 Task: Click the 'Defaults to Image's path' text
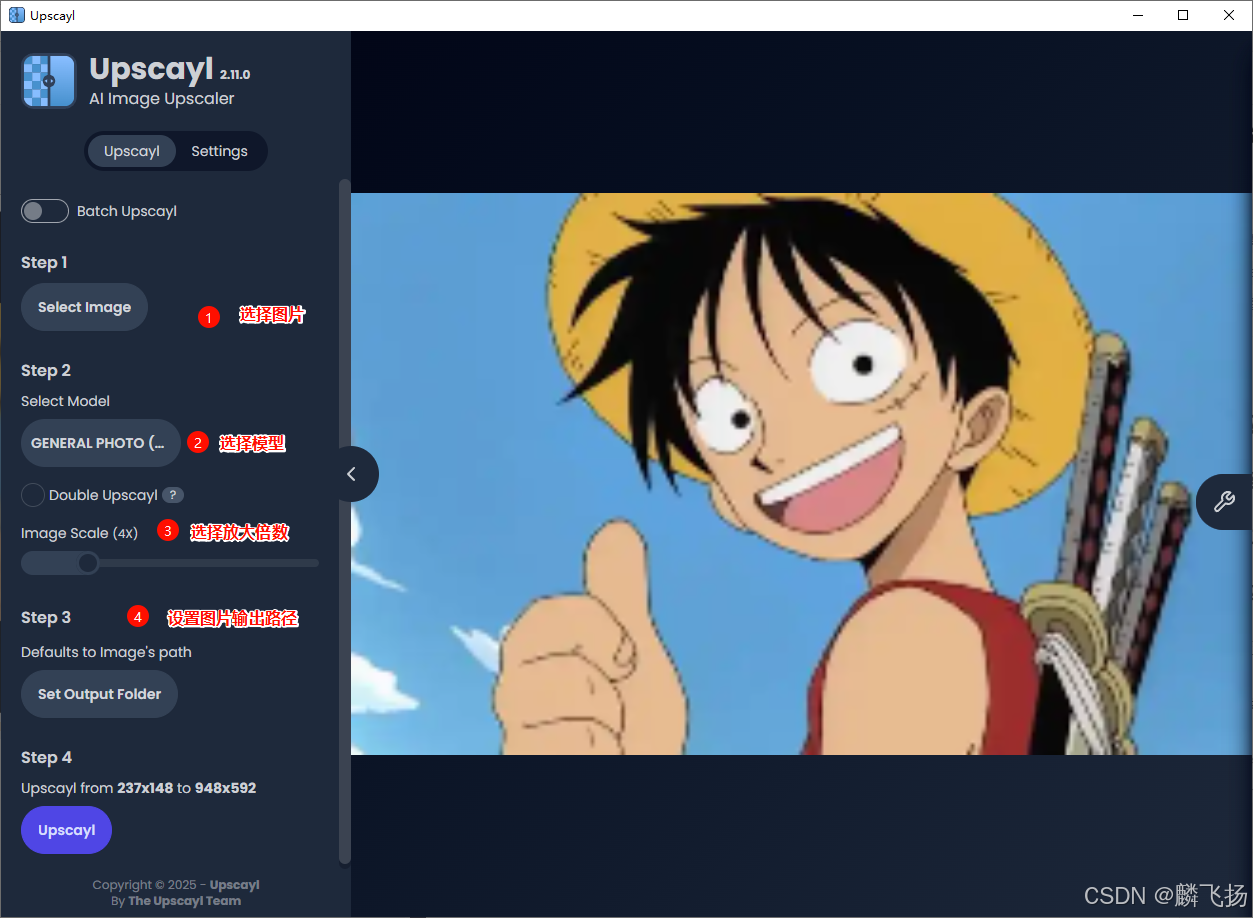tap(106, 652)
